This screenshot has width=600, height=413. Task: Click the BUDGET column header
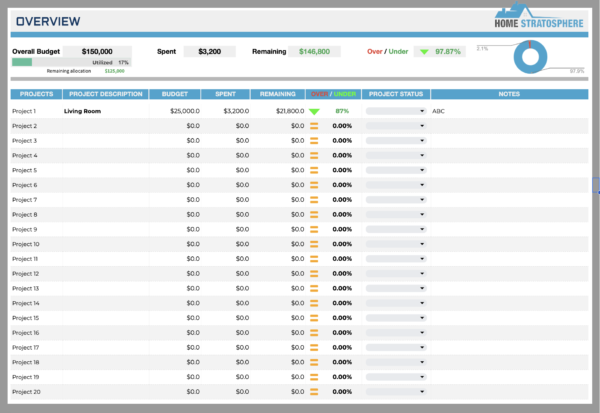point(175,94)
